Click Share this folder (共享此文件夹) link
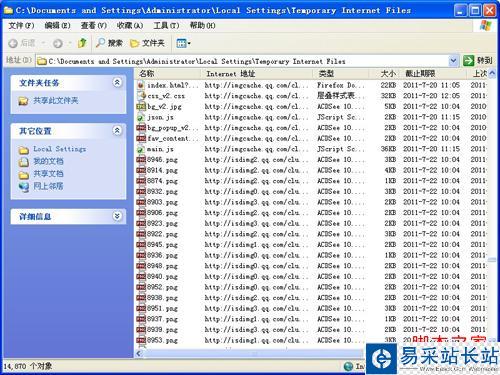 pyautogui.click(x=55, y=100)
